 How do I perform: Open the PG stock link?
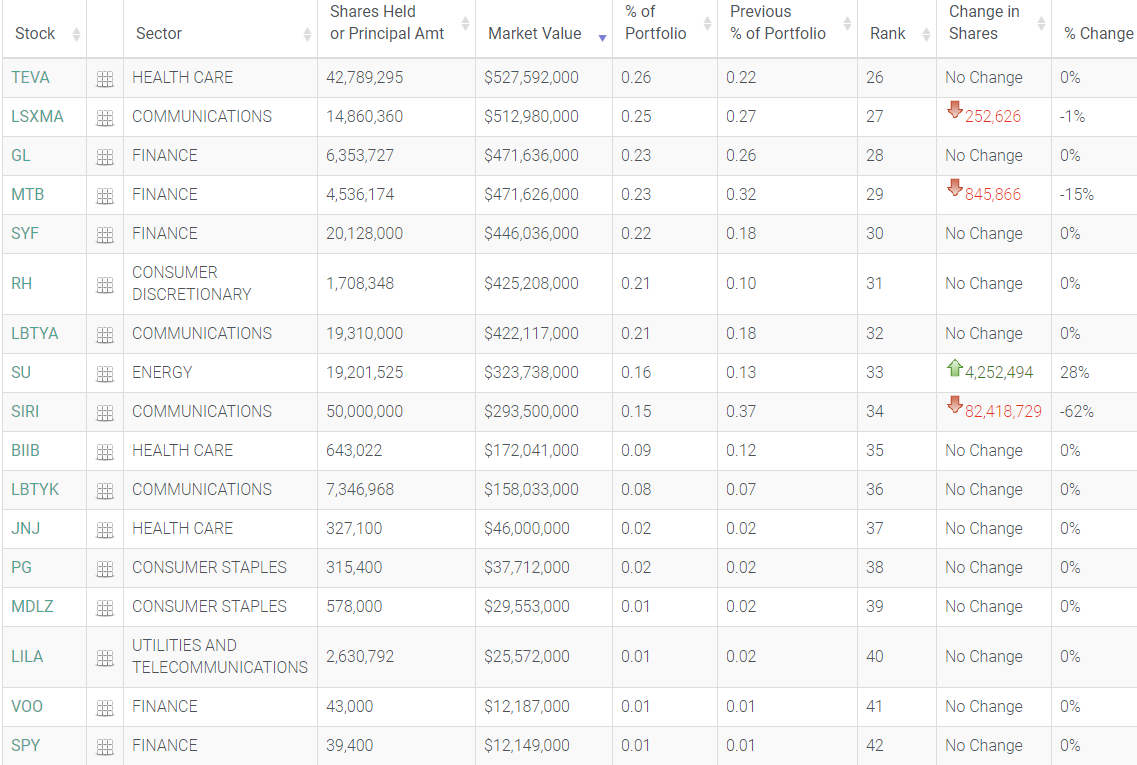pos(22,568)
